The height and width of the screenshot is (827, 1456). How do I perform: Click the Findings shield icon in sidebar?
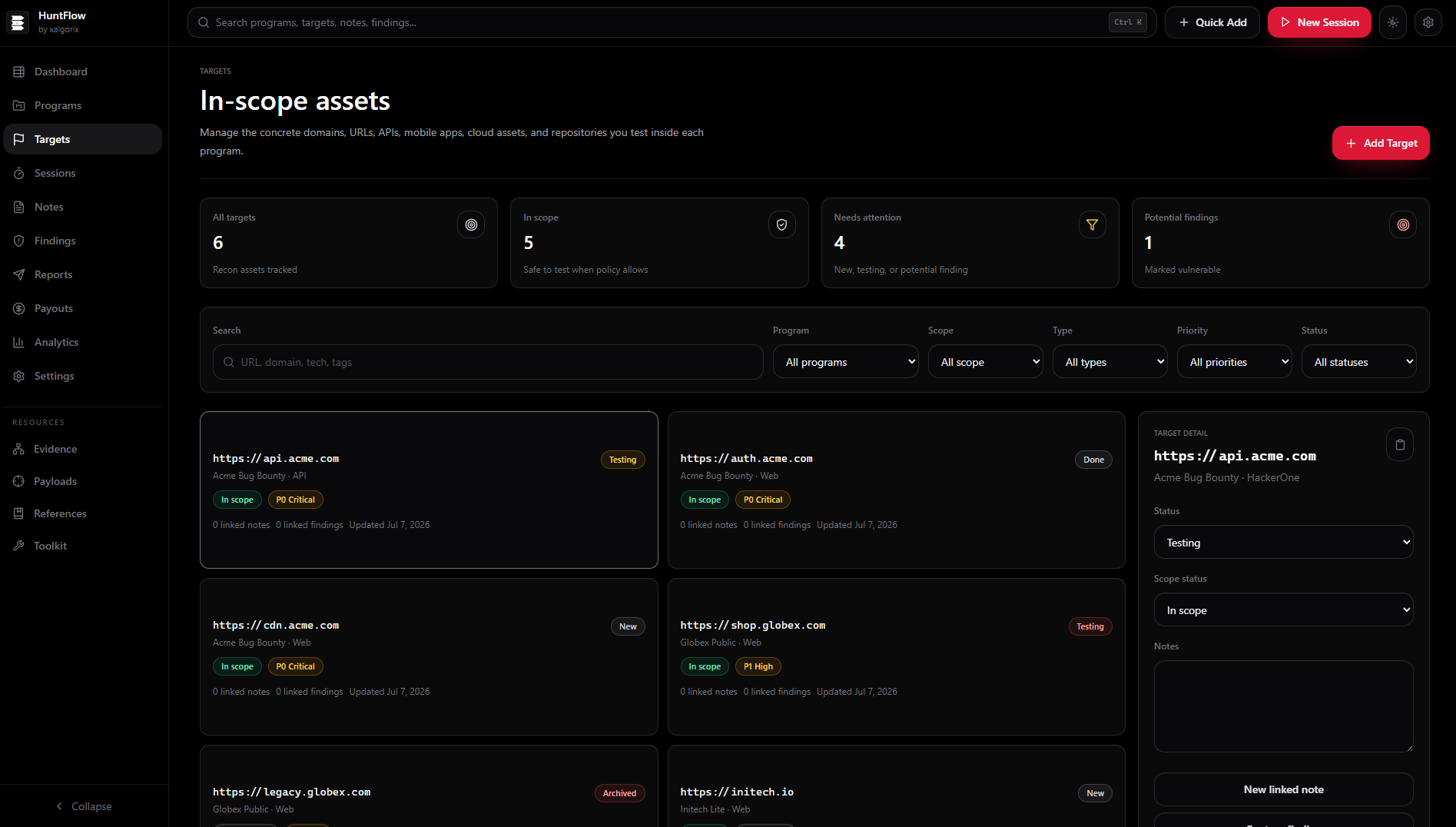pos(19,241)
